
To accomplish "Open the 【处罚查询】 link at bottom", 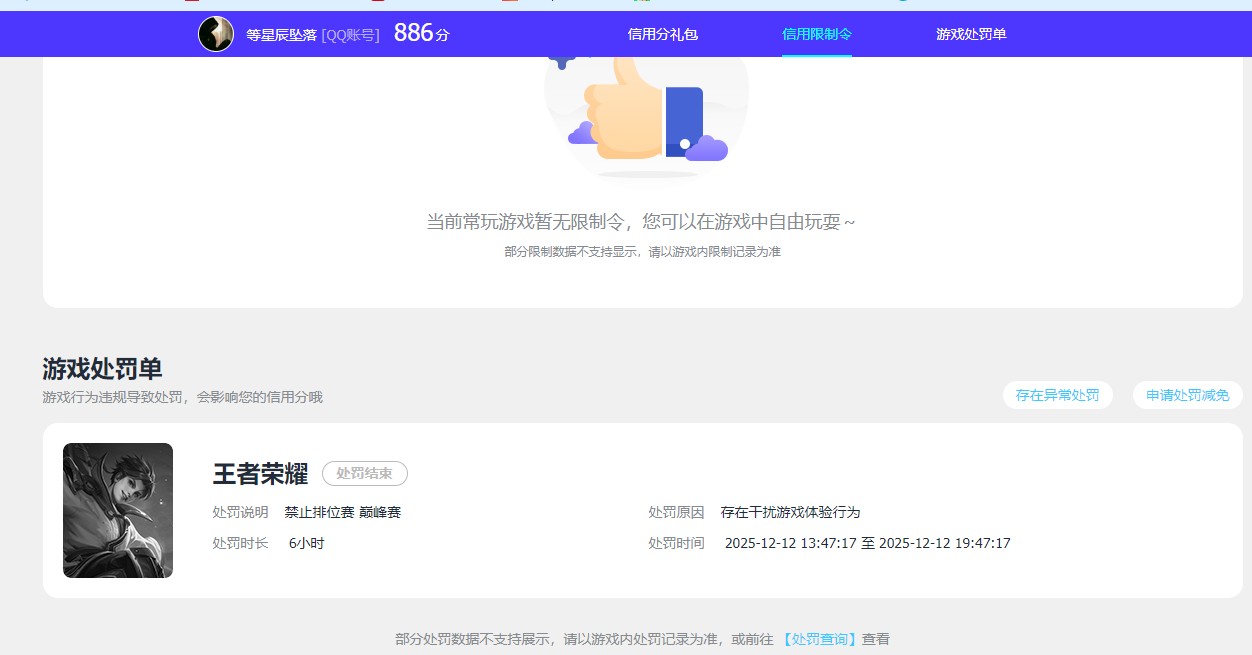I will pos(818,638).
